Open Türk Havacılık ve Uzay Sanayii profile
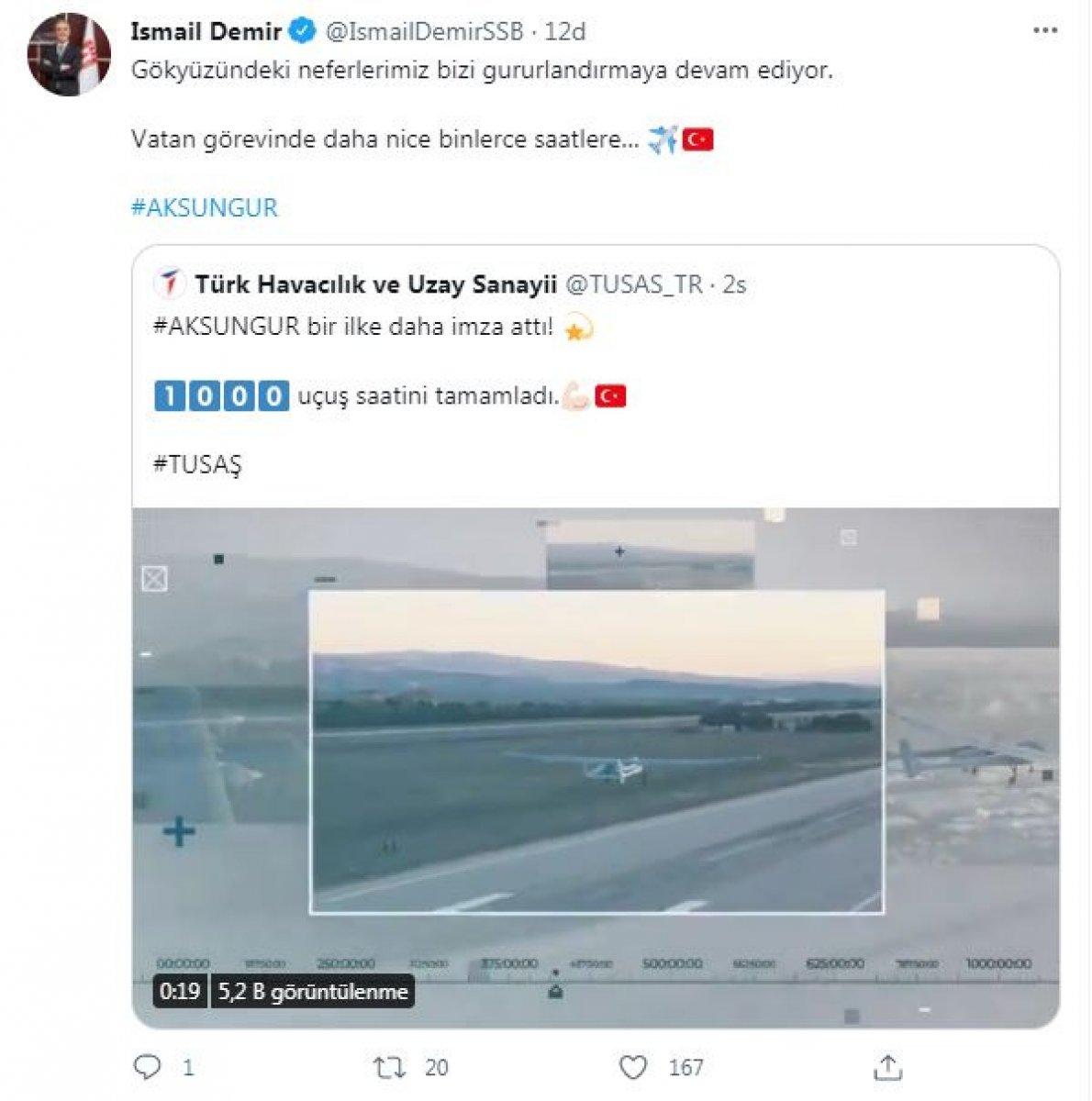Viewport: 1092px width, 1101px height. 375,284
